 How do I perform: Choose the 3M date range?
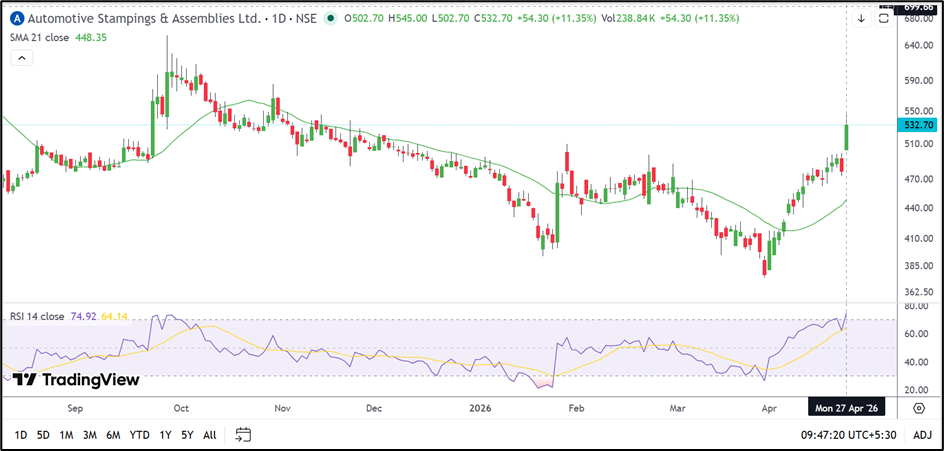[x=90, y=435]
